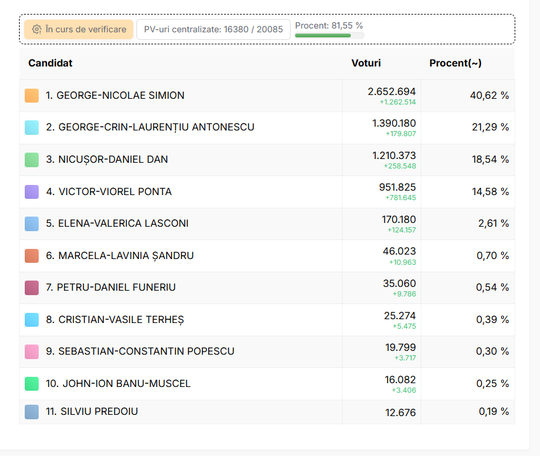Click the purple swatch beside Victor-Viorel Ponta

(32, 191)
